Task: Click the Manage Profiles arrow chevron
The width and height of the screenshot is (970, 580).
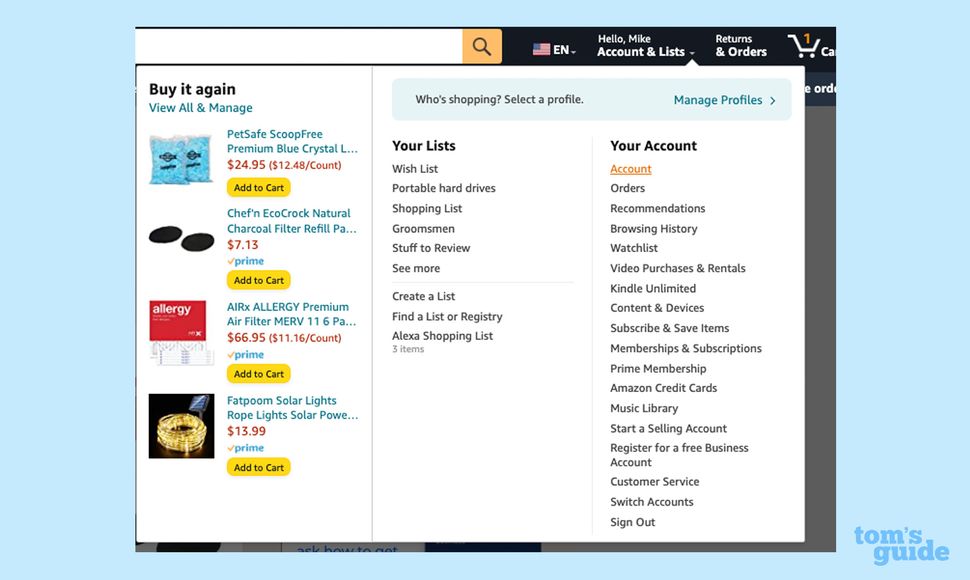Action: (x=773, y=99)
